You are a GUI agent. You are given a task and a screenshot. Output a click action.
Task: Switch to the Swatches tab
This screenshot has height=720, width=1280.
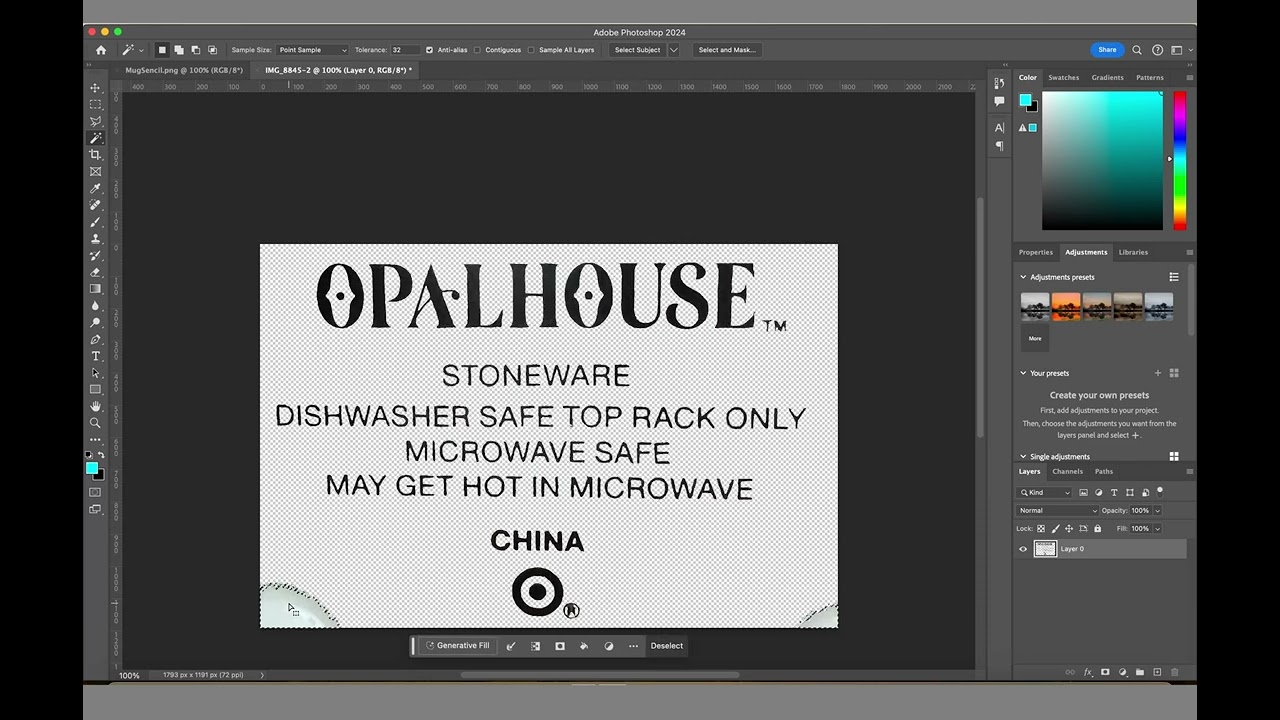pyautogui.click(x=1063, y=77)
